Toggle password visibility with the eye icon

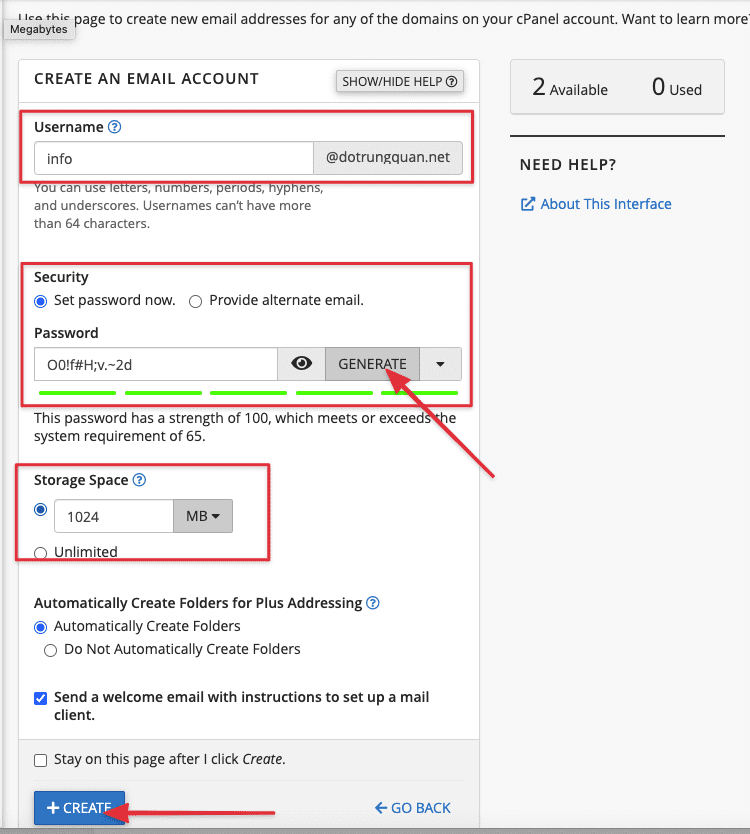coord(301,364)
